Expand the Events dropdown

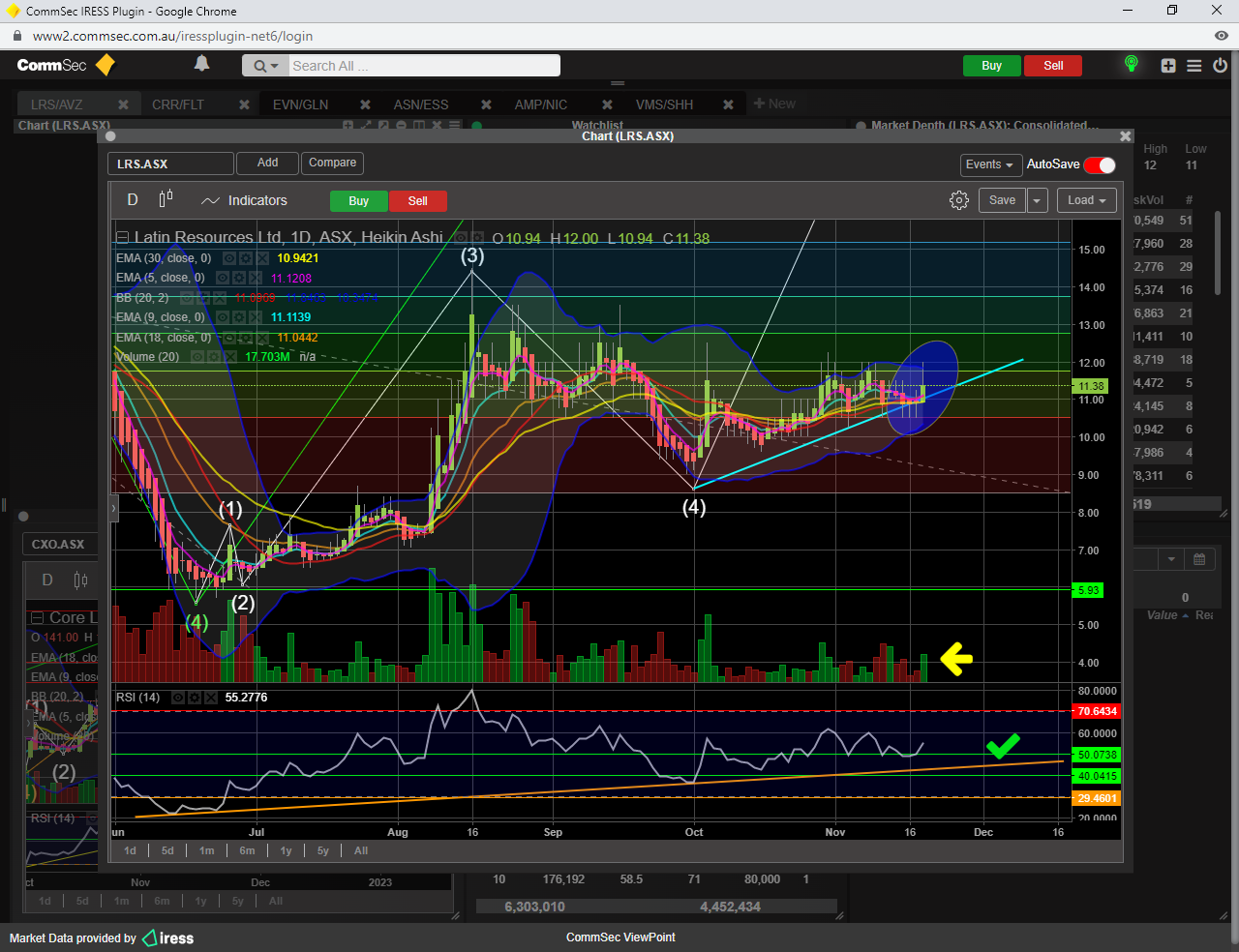click(x=990, y=164)
